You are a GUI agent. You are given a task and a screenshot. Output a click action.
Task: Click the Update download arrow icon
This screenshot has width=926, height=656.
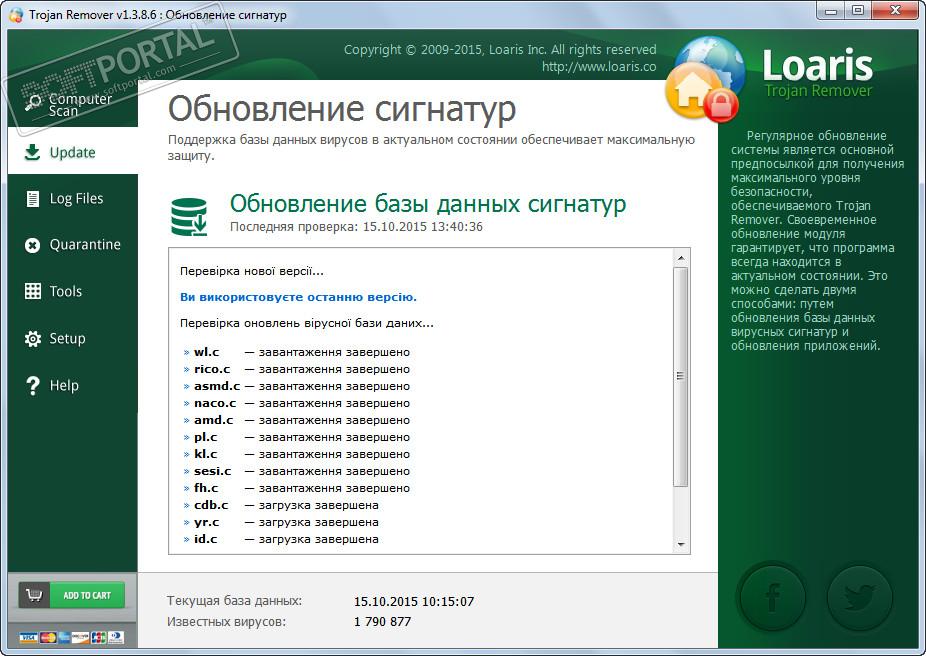point(32,152)
